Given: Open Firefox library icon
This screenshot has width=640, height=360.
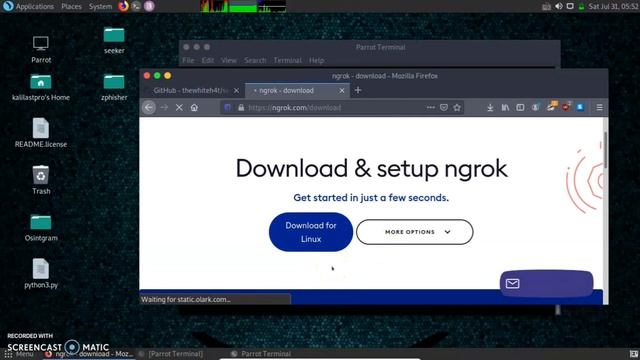Looking at the screenshot, I should tap(505, 107).
